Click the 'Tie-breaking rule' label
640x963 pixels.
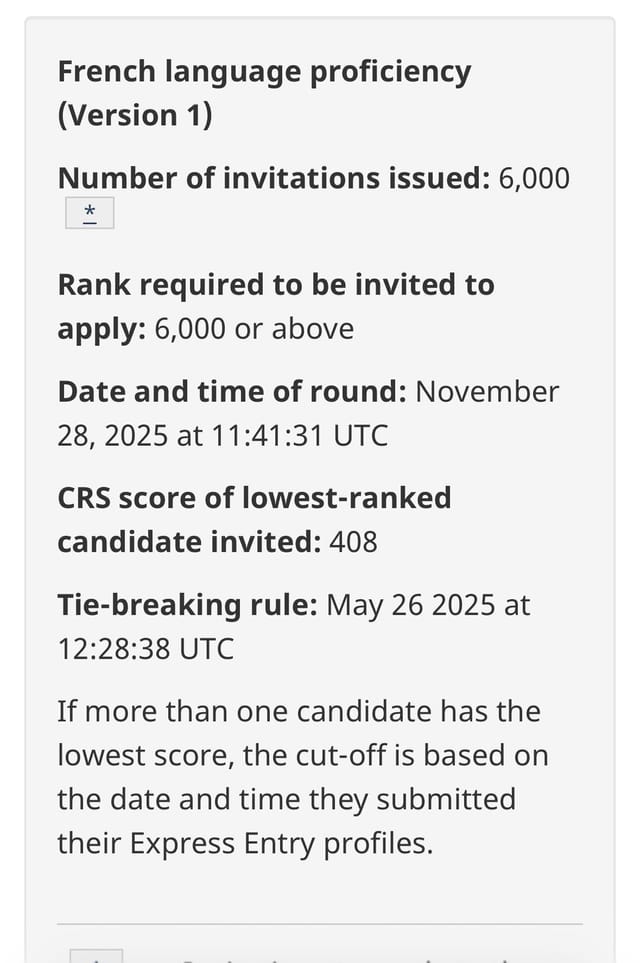(187, 605)
